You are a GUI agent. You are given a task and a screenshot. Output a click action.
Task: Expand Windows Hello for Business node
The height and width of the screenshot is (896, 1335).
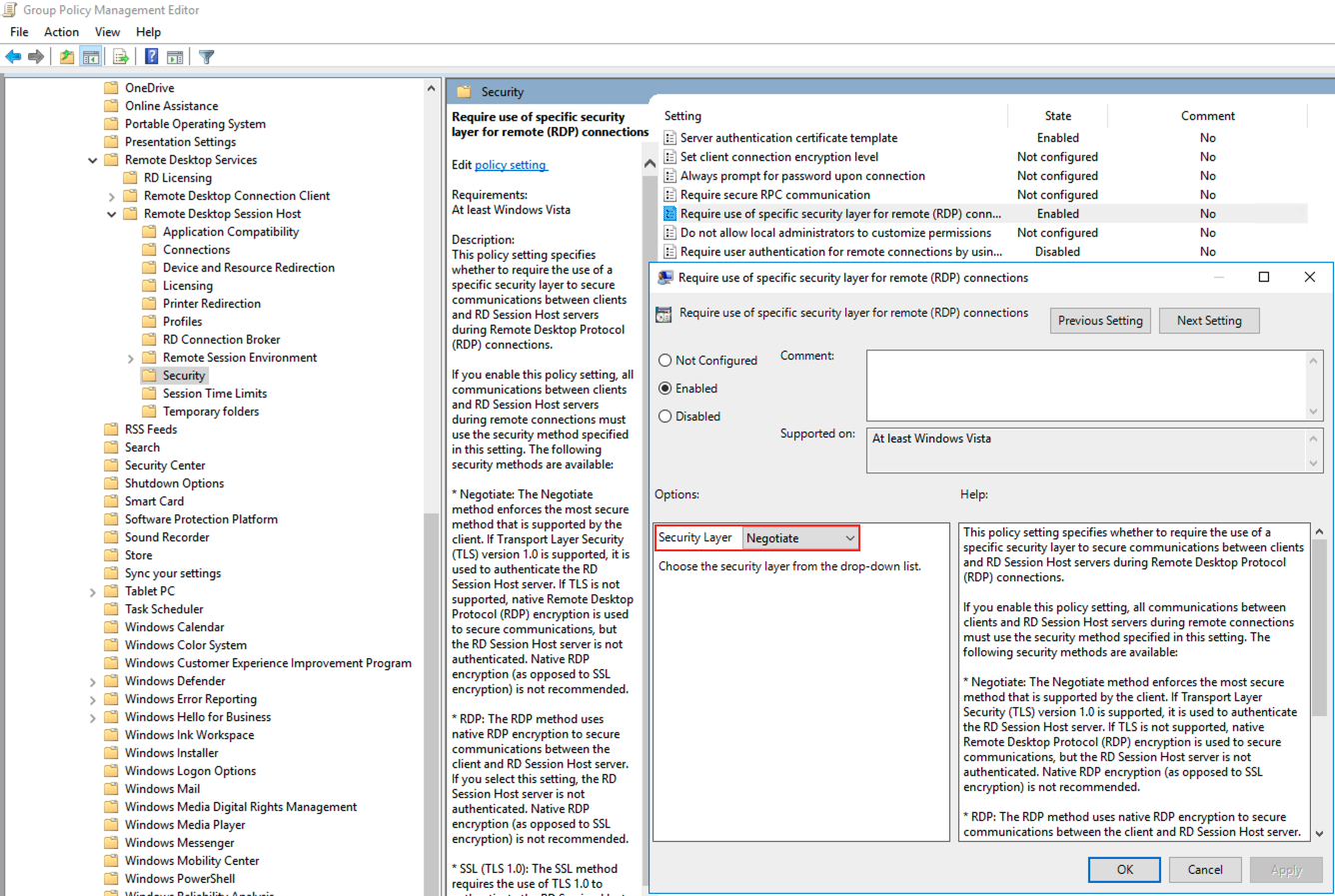tap(93, 718)
